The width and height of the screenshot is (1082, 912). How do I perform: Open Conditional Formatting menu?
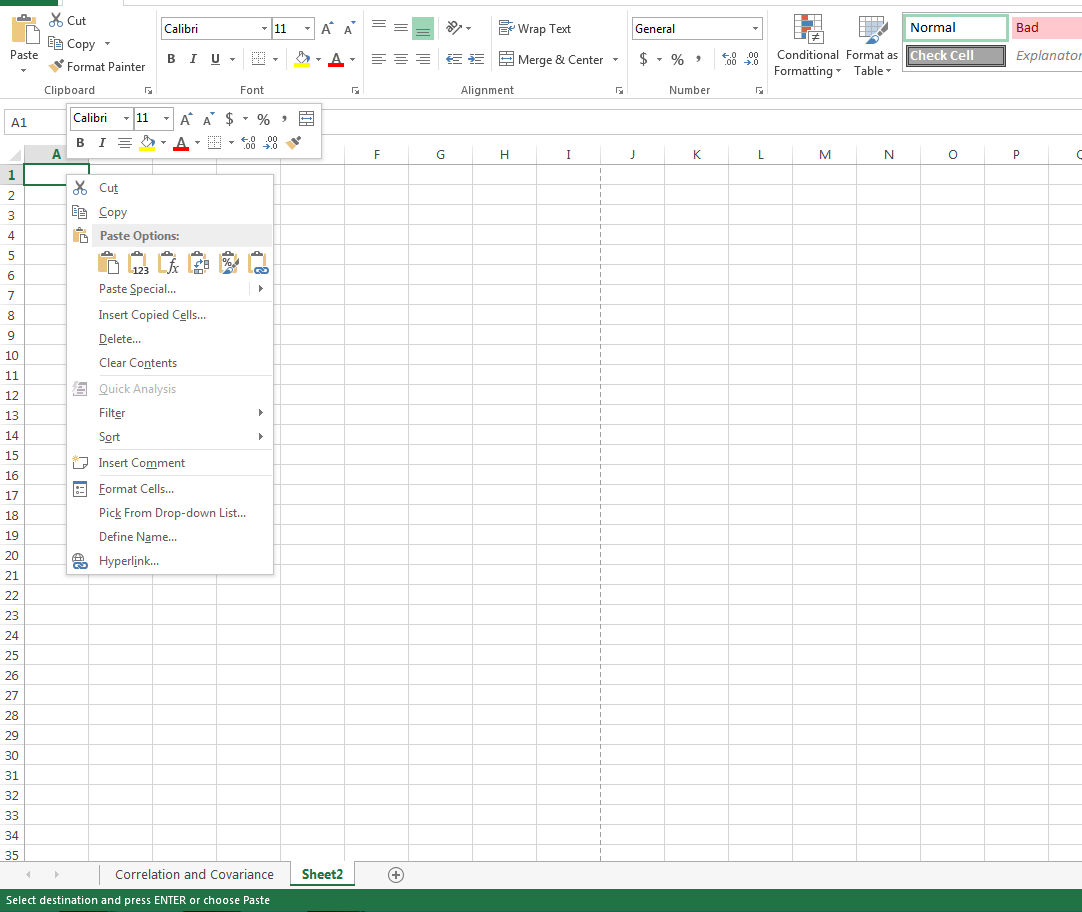807,45
